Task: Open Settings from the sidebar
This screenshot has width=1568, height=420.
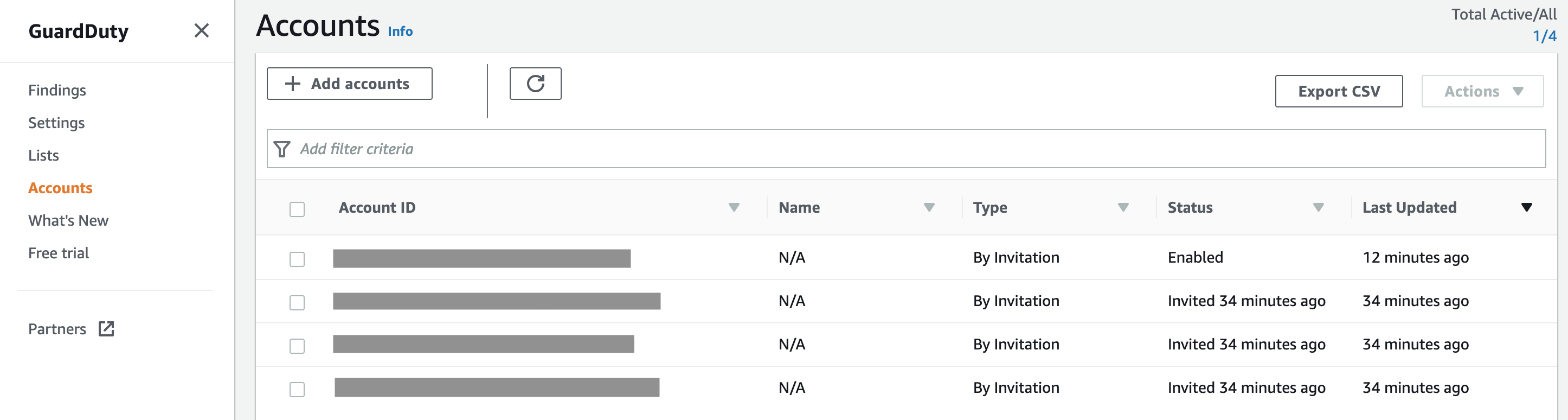Action: point(56,123)
